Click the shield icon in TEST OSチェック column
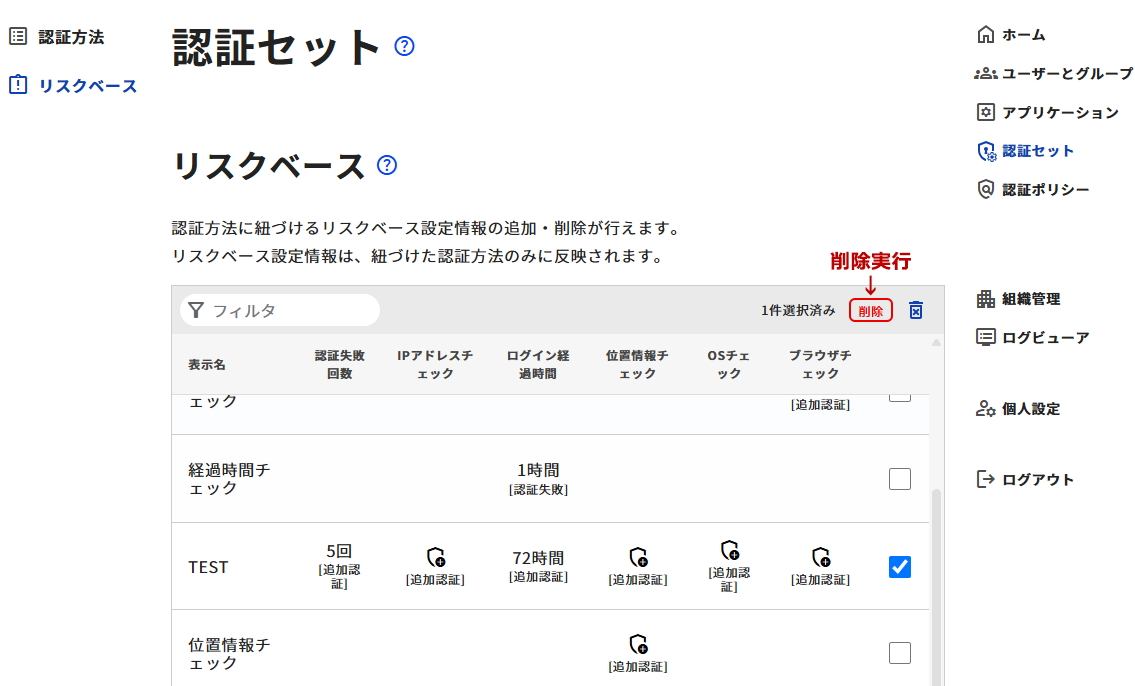This screenshot has height=686, width=1135. pyautogui.click(x=730, y=550)
